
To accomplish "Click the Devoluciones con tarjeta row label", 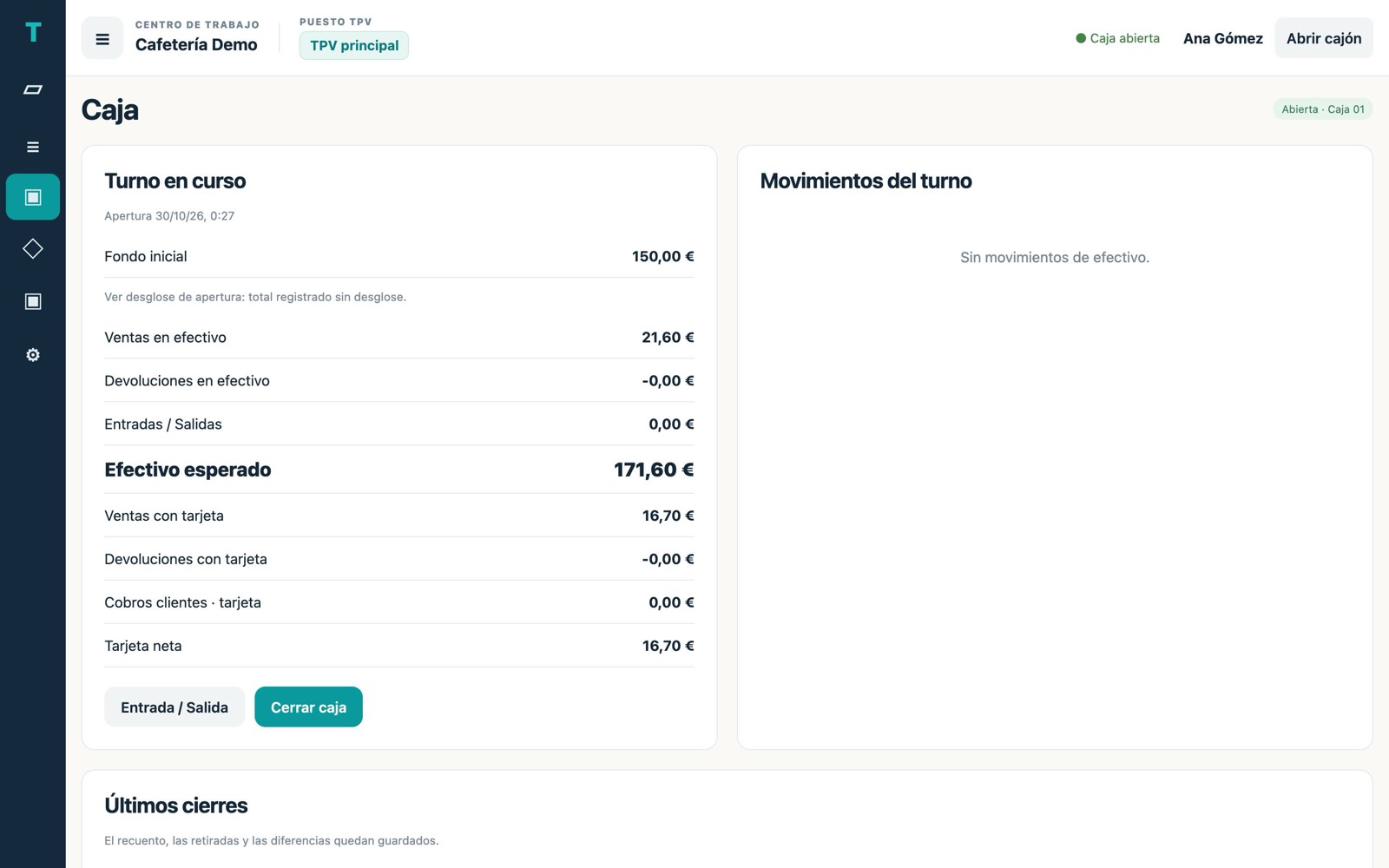I will tap(186, 559).
